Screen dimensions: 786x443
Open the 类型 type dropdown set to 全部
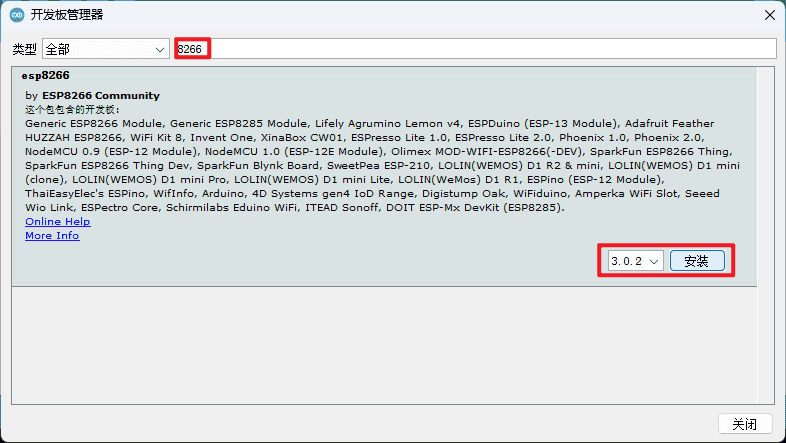106,49
